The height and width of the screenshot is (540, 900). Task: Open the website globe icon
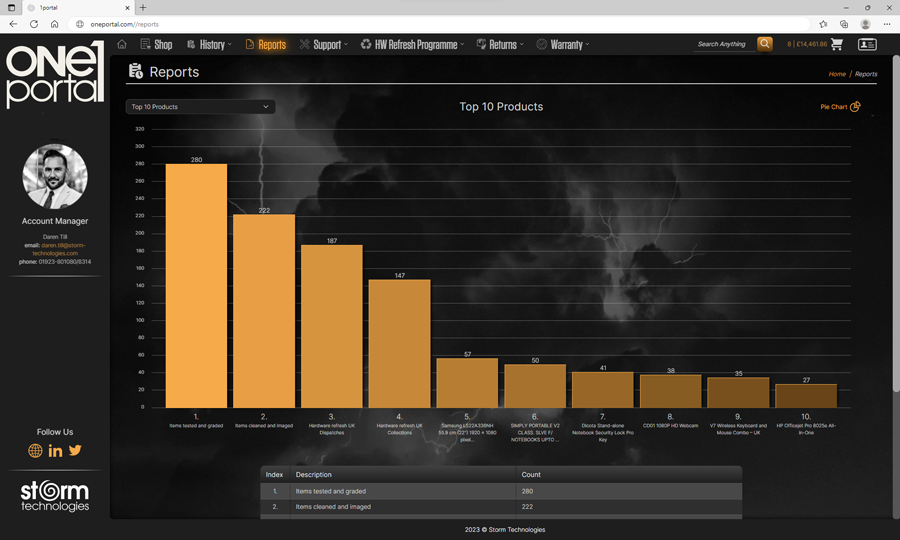click(x=35, y=451)
